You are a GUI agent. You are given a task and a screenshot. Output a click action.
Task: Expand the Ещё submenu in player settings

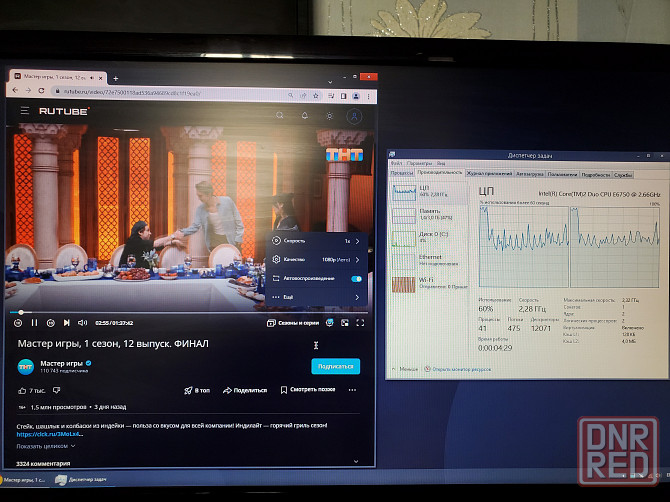(x=316, y=297)
